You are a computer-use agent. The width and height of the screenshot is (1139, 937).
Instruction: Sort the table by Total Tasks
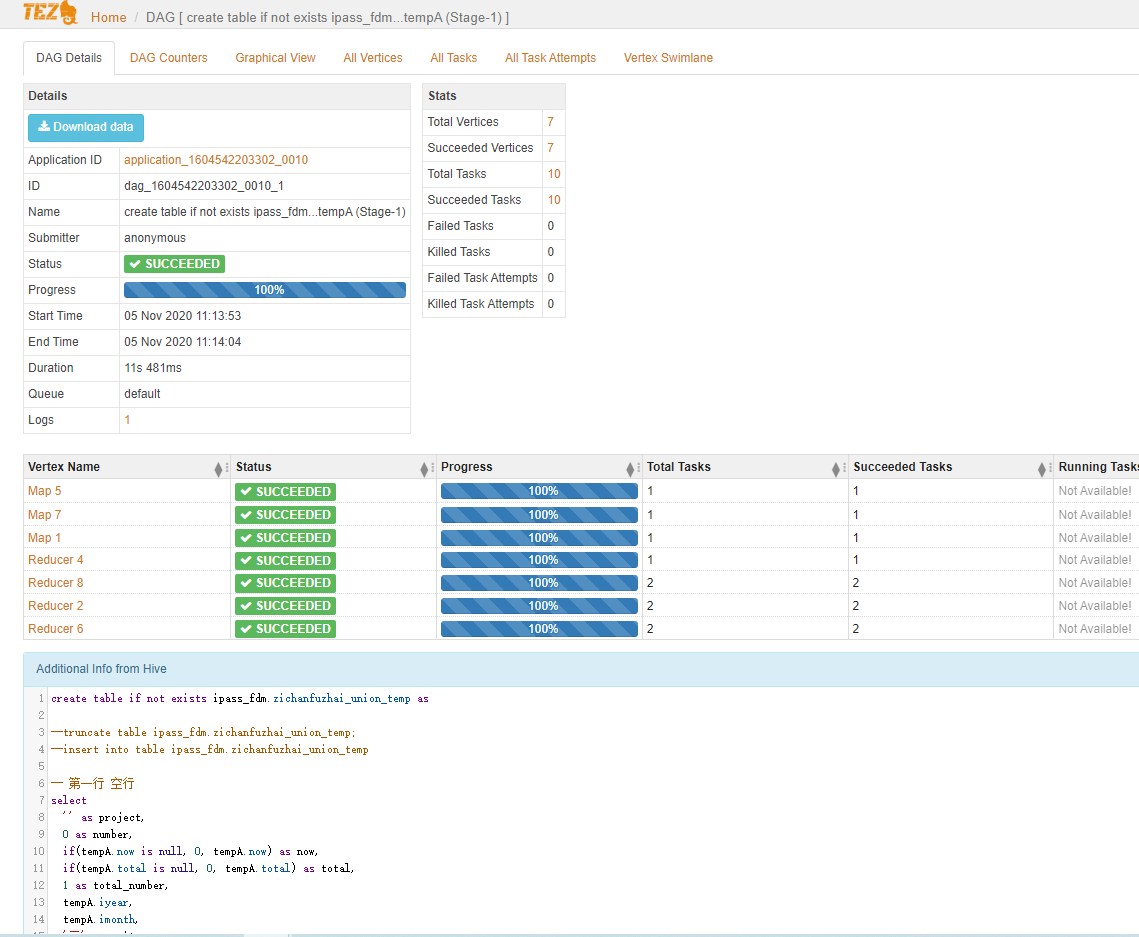point(838,468)
